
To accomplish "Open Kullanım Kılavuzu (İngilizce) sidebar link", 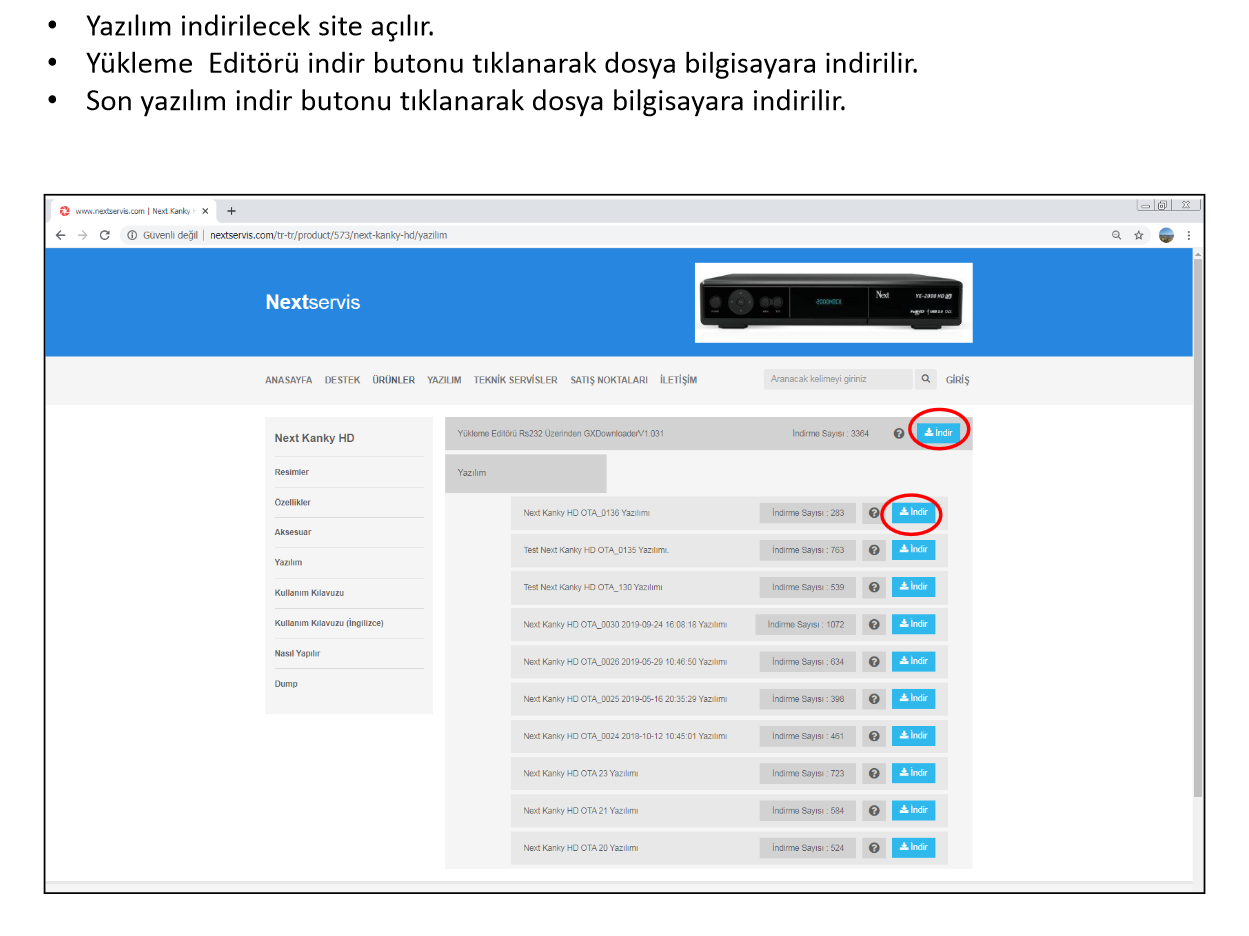I will click(329, 623).
